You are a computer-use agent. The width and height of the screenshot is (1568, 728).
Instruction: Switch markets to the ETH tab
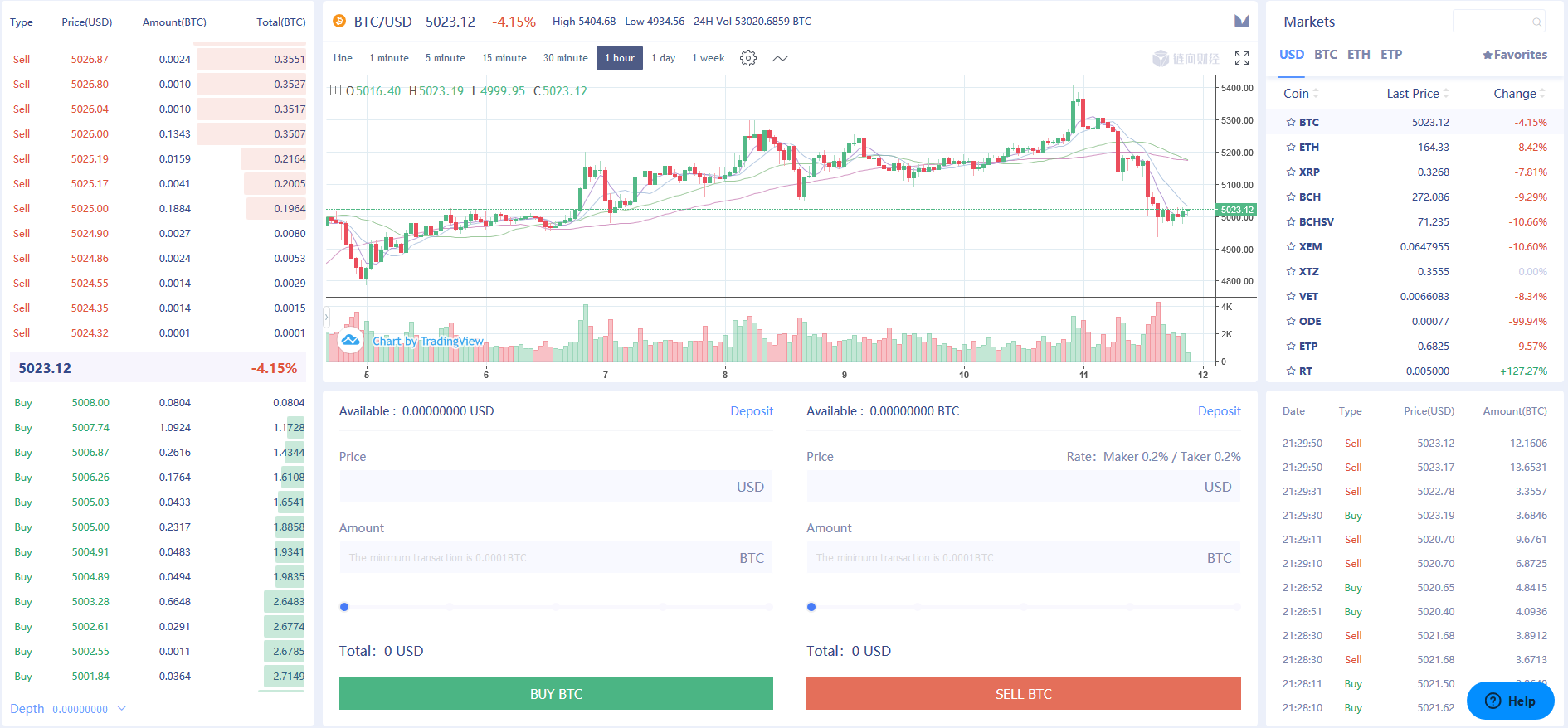coord(1358,55)
